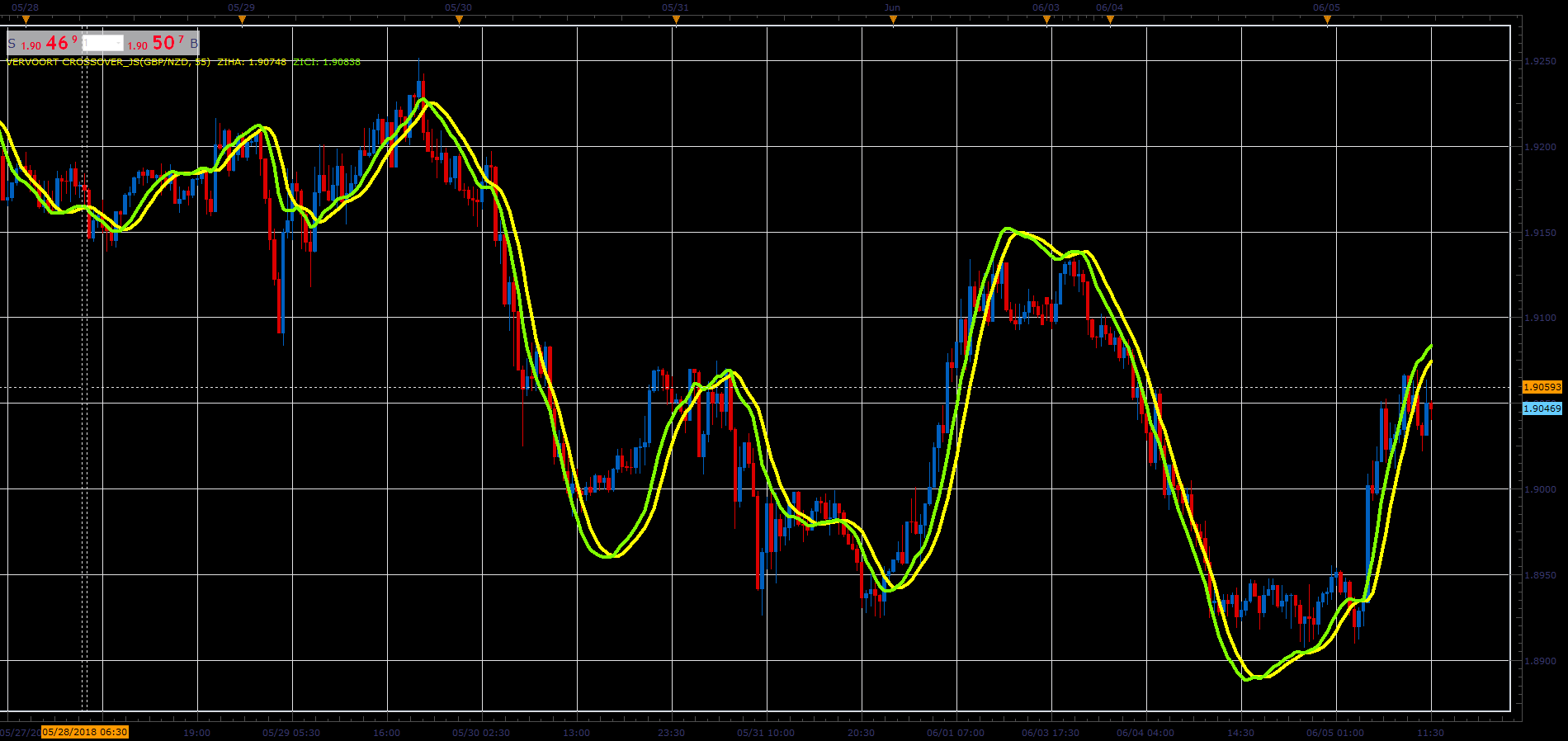This screenshot has width=1568, height=741.
Task: Click the 1.9250 price axis label
Action: (1540, 61)
